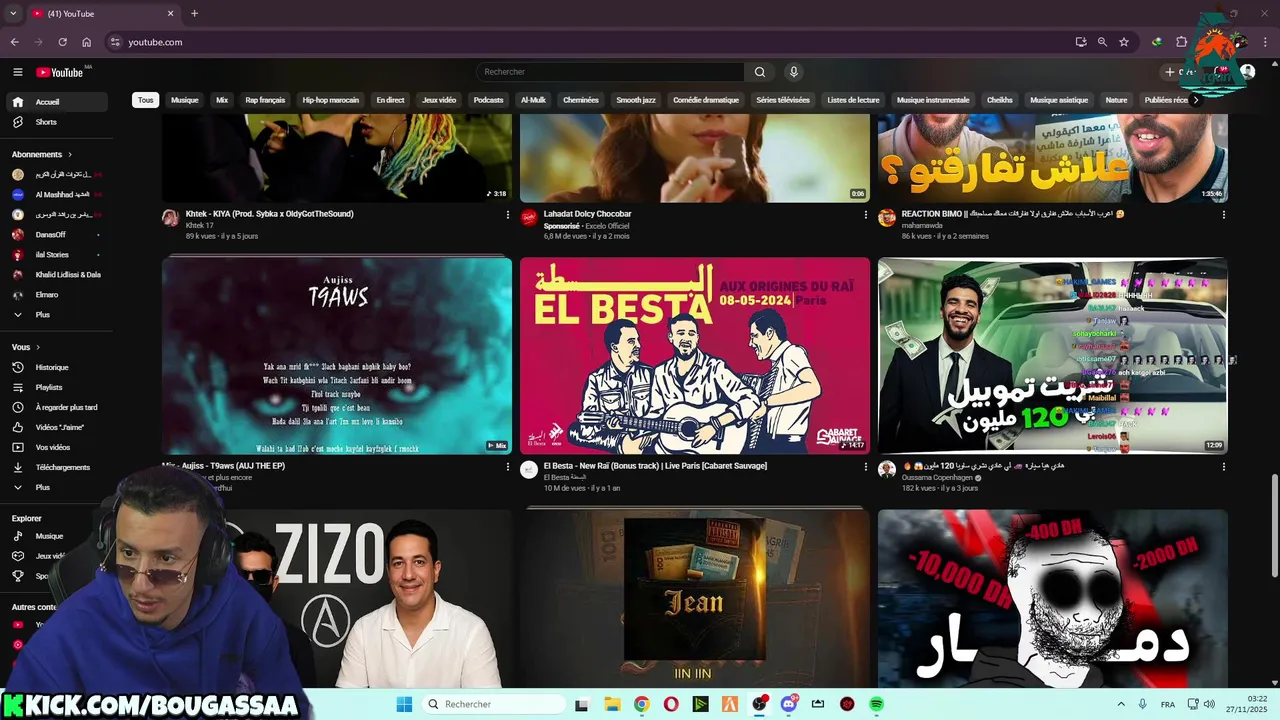Open the browser three-dot menu
The width and height of the screenshot is (1280, 720).
click(1266, 42)
